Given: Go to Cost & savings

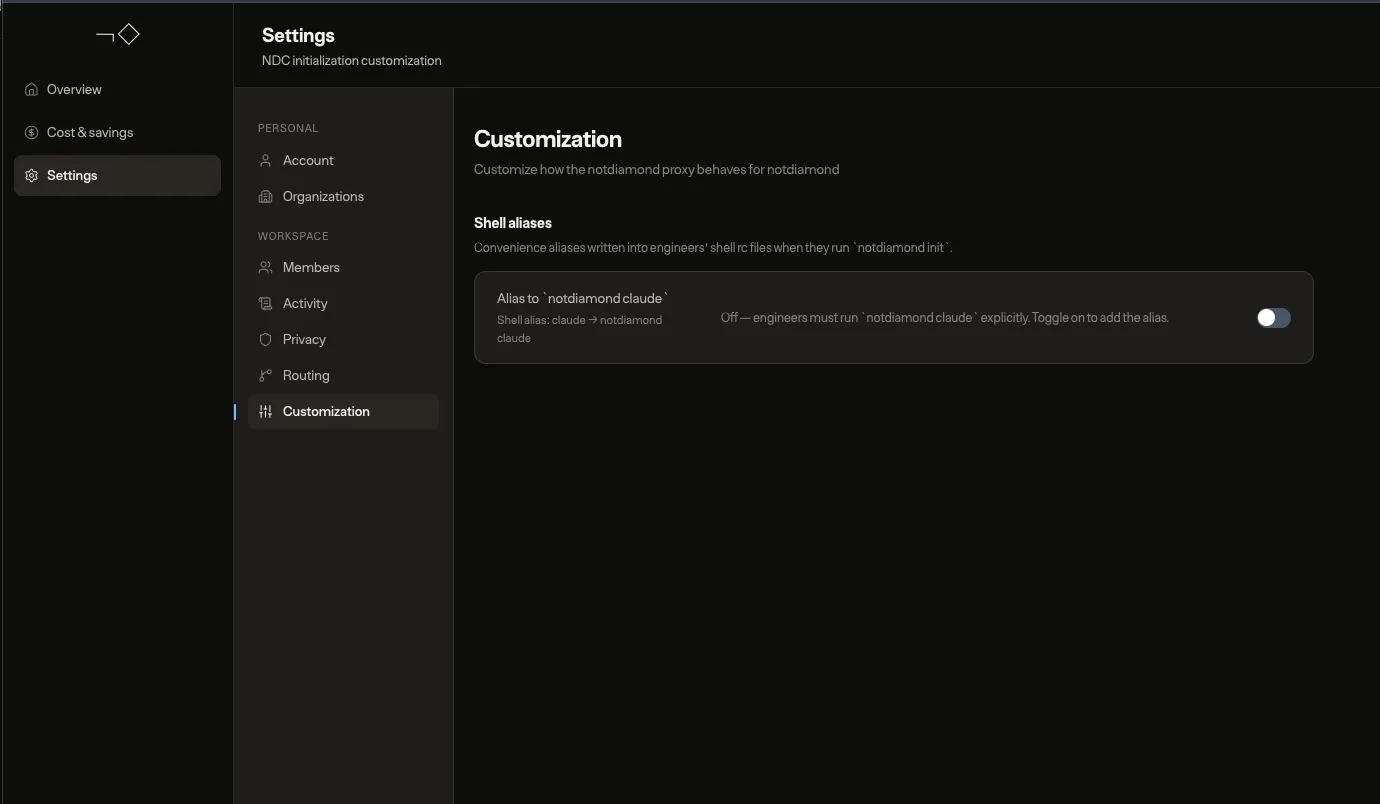Looking at the screenshot, I should point(117,132).
